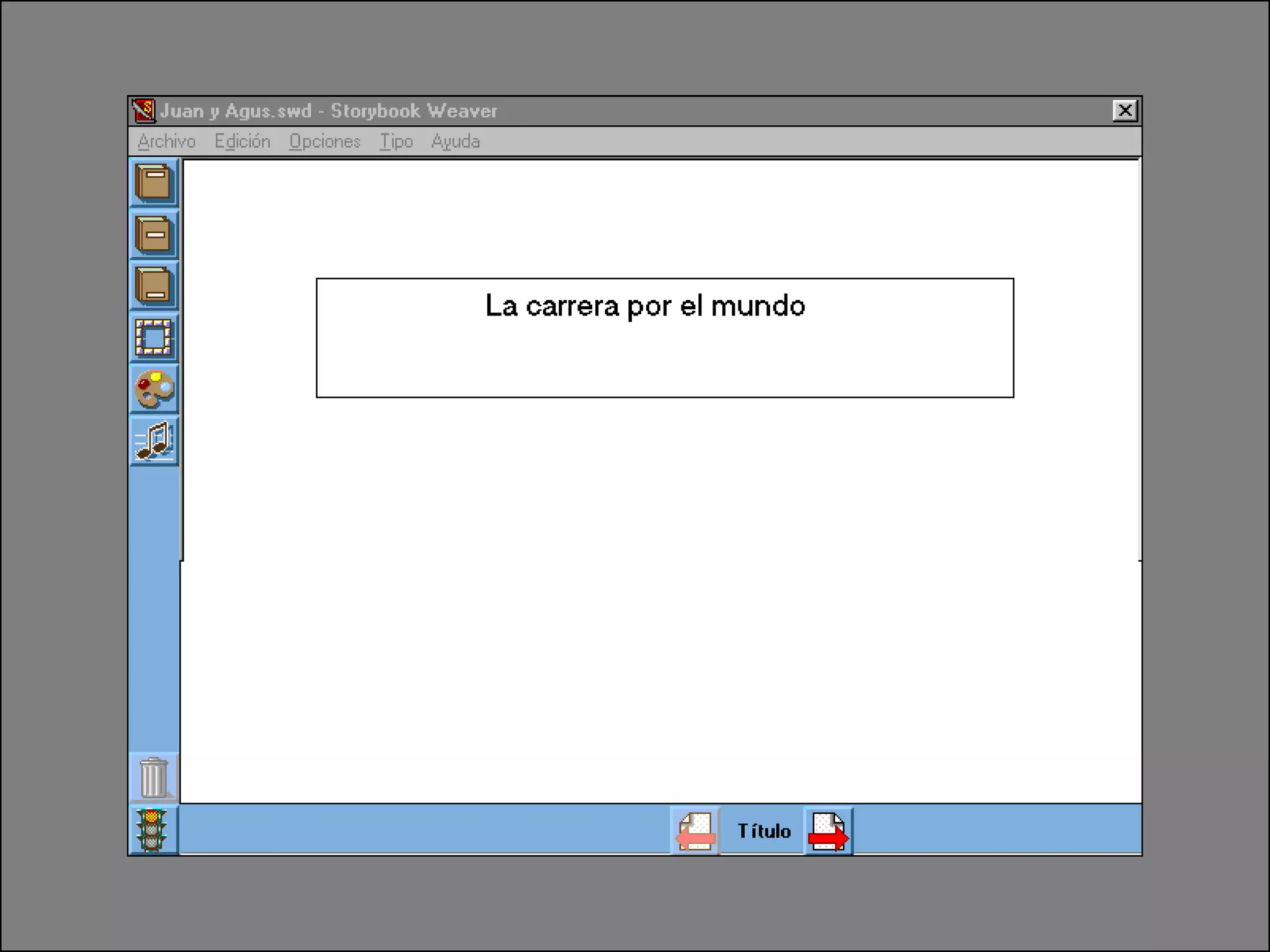Image resolution: width=1270 pixels, height=952 pixels.
Task: Click the title text 'La carrera por el mundo'
Action: [645, 306]
